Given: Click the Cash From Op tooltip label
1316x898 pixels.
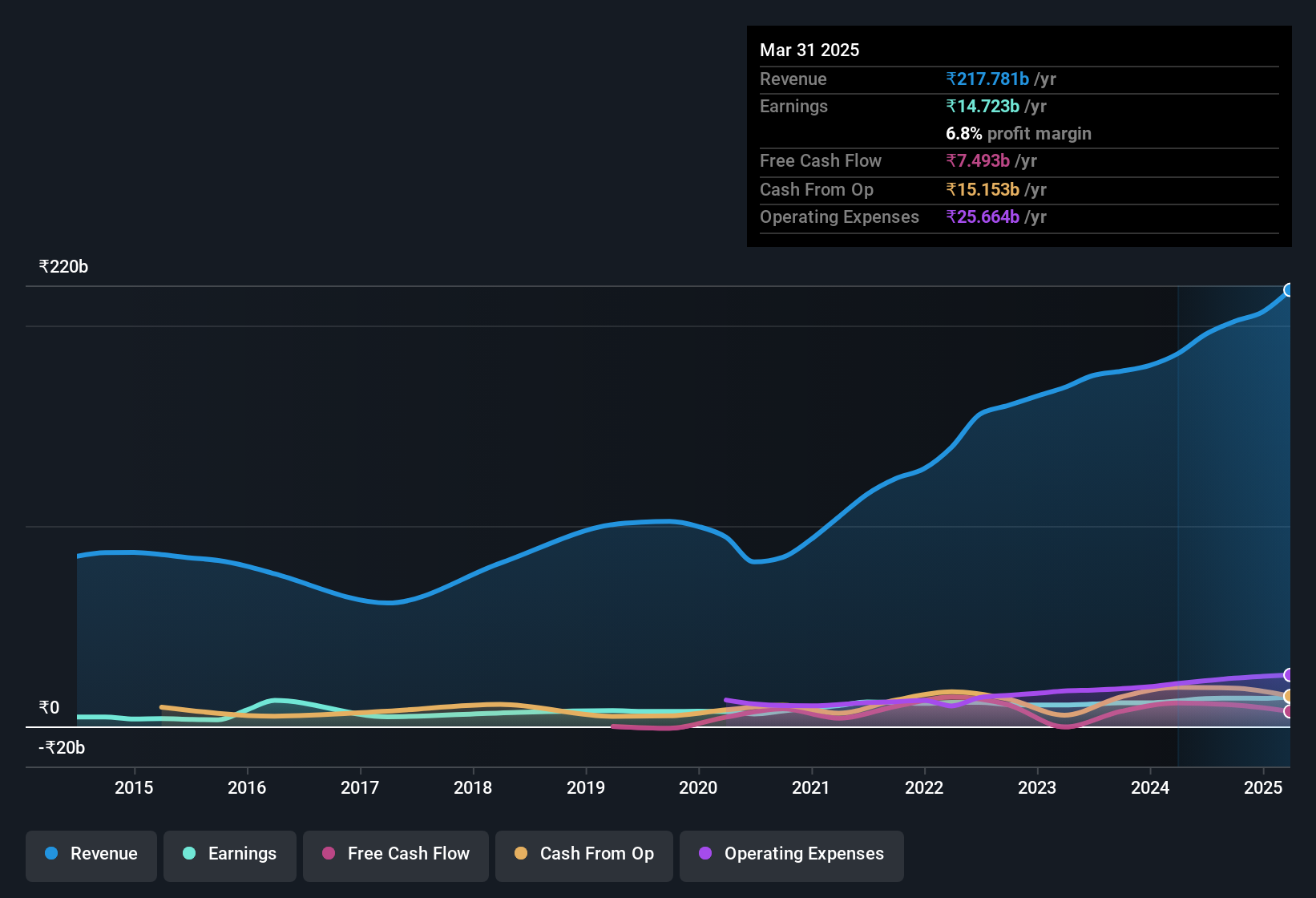Looking at the screenshot, I should 817,189.
